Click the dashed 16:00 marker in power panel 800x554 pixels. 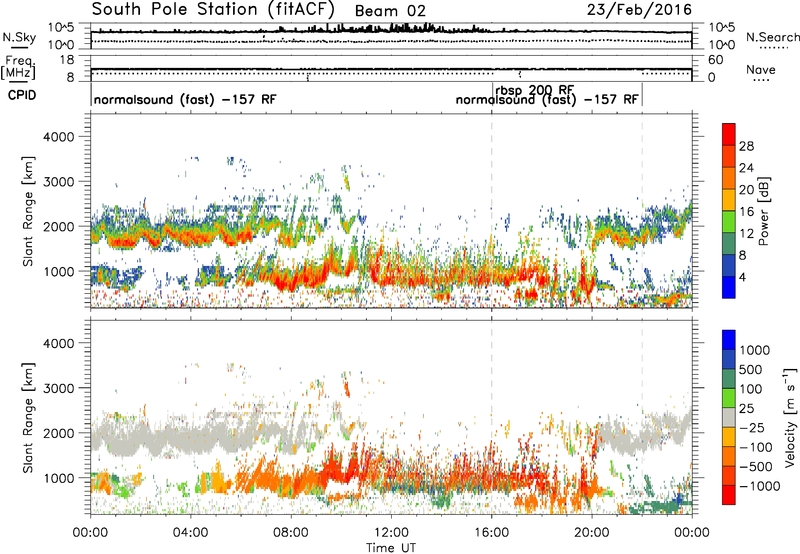point(492,211)
